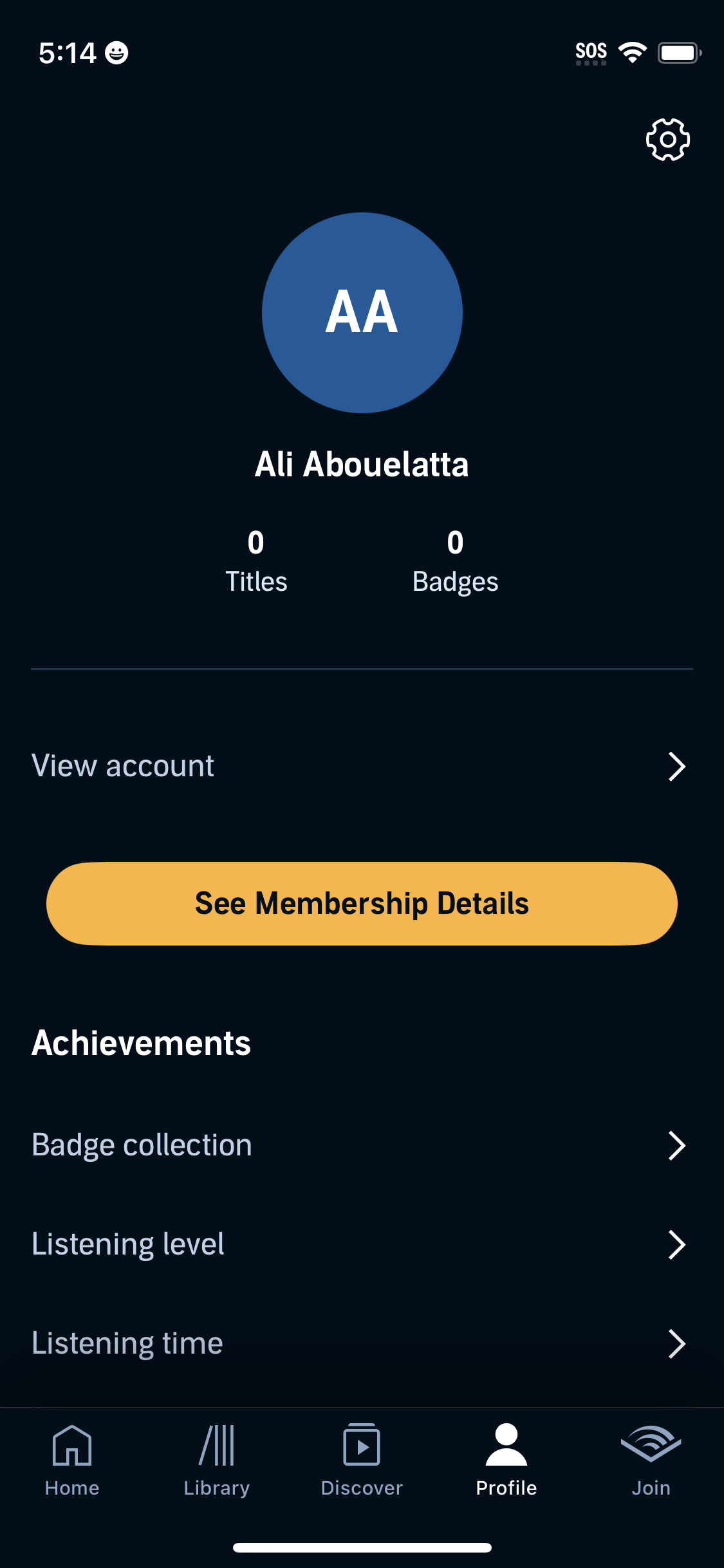
Task: Tap the 0 Badges counter
Action: click(455, 561)
